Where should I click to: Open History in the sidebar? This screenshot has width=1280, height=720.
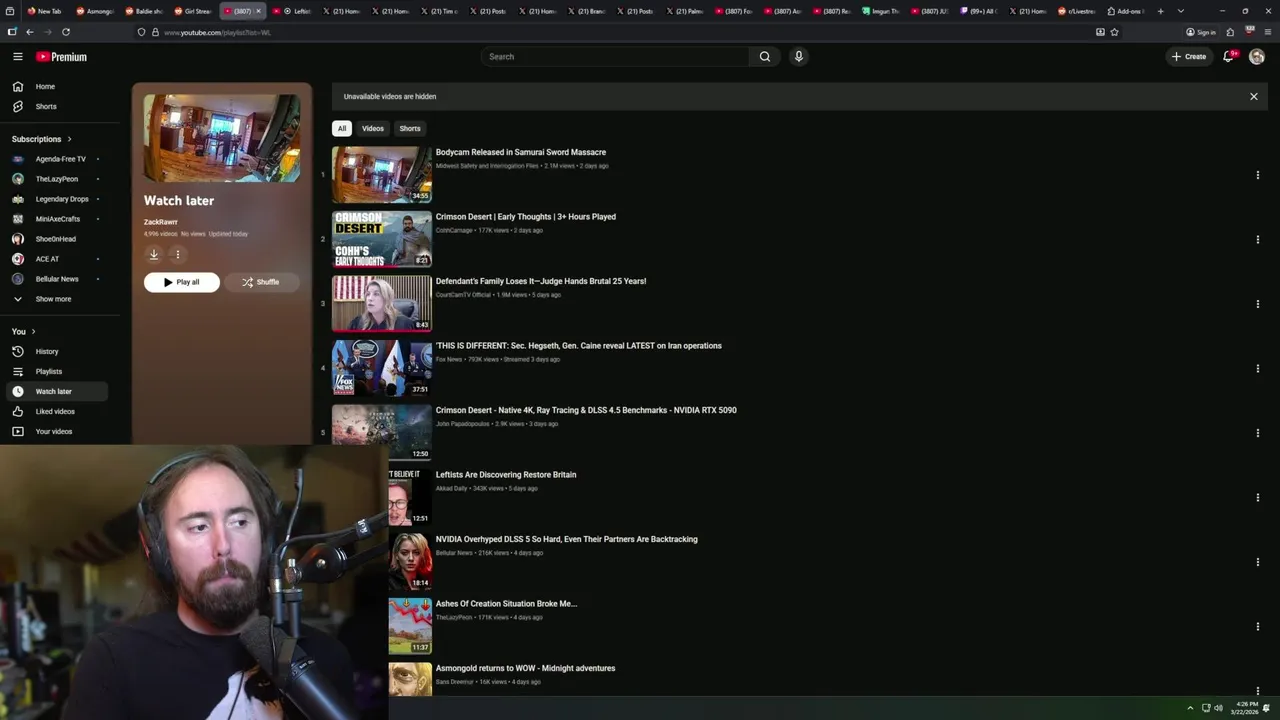pyautogui.click(x=56, y=352)
